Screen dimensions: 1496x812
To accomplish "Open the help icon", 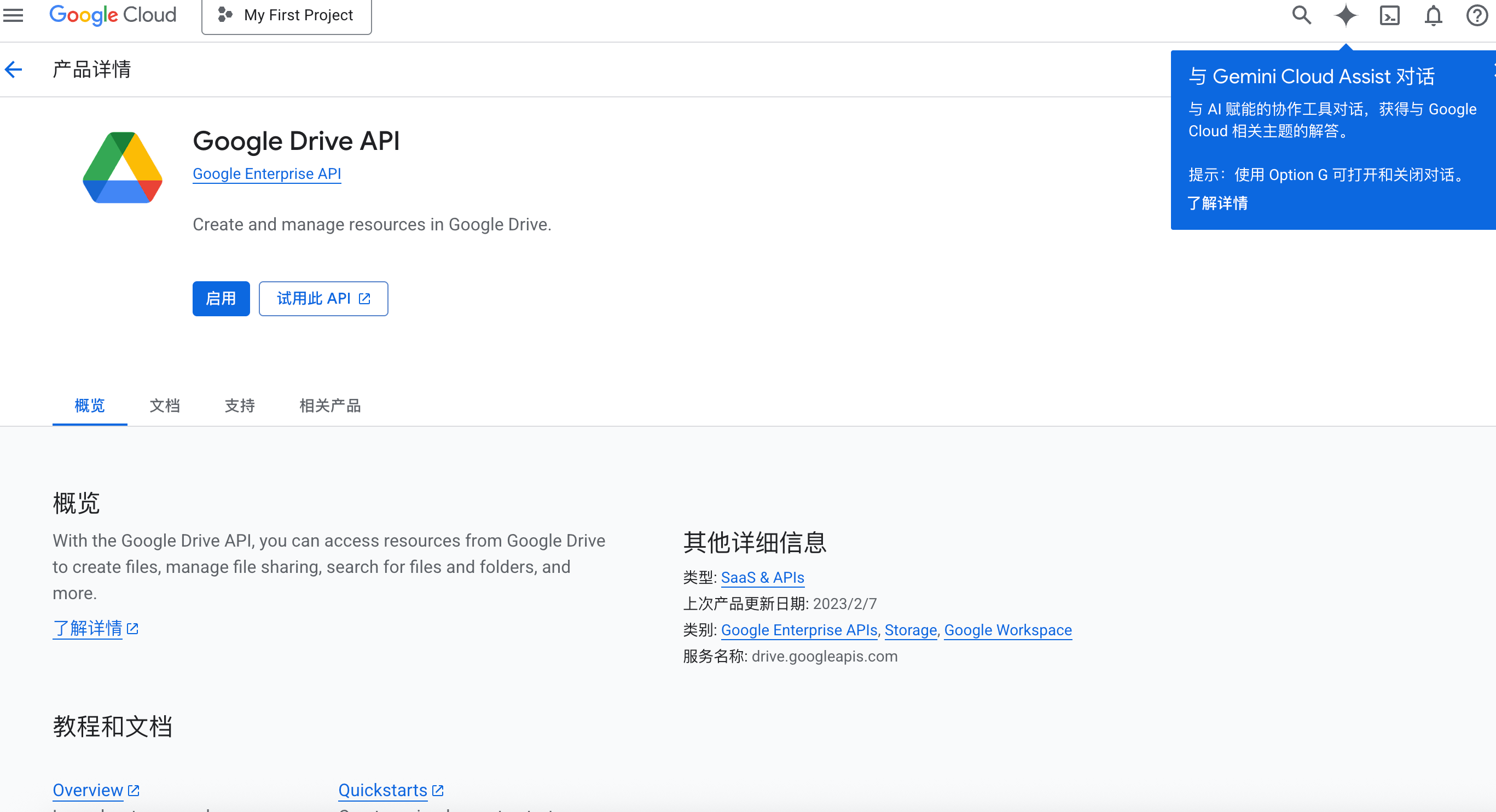I will point(1476,16).
